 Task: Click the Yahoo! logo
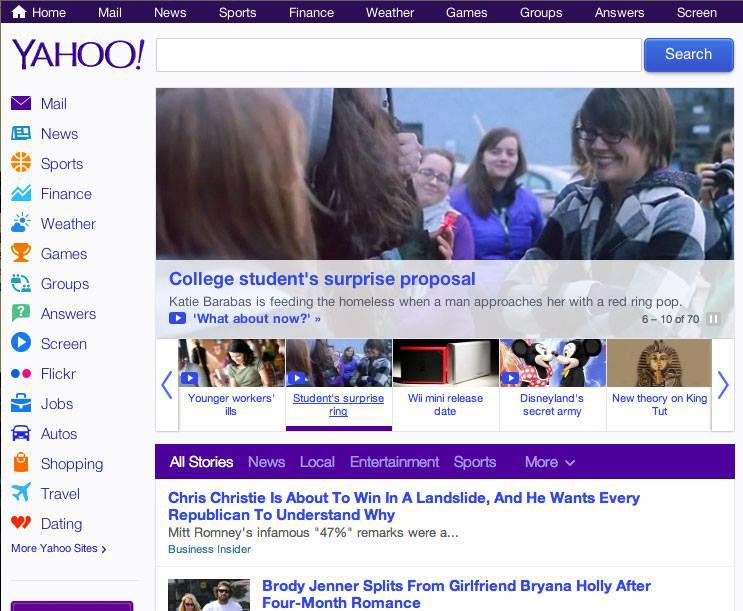78,54
